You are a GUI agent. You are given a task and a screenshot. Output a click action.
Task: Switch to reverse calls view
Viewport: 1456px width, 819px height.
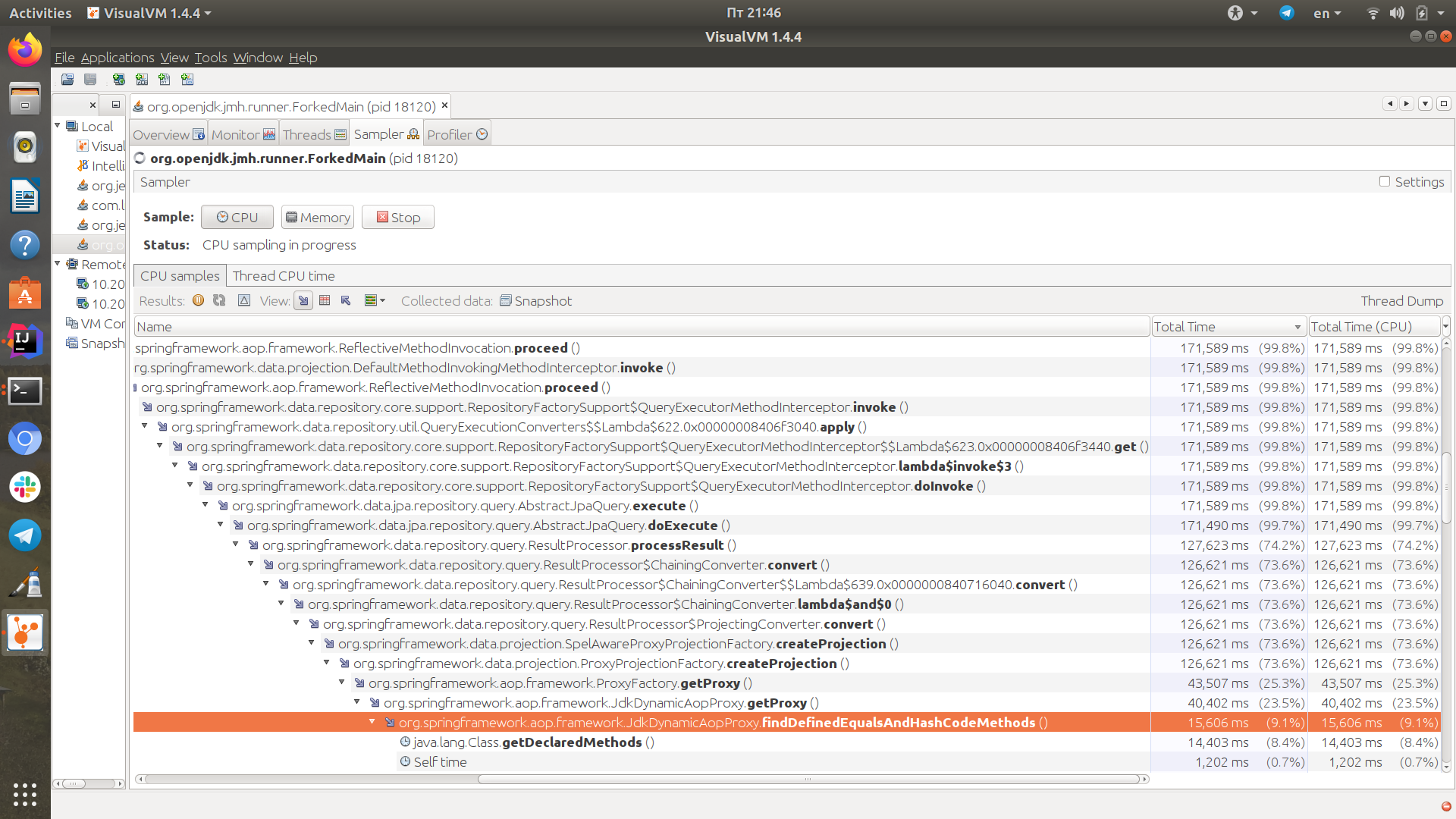point(346,300)
